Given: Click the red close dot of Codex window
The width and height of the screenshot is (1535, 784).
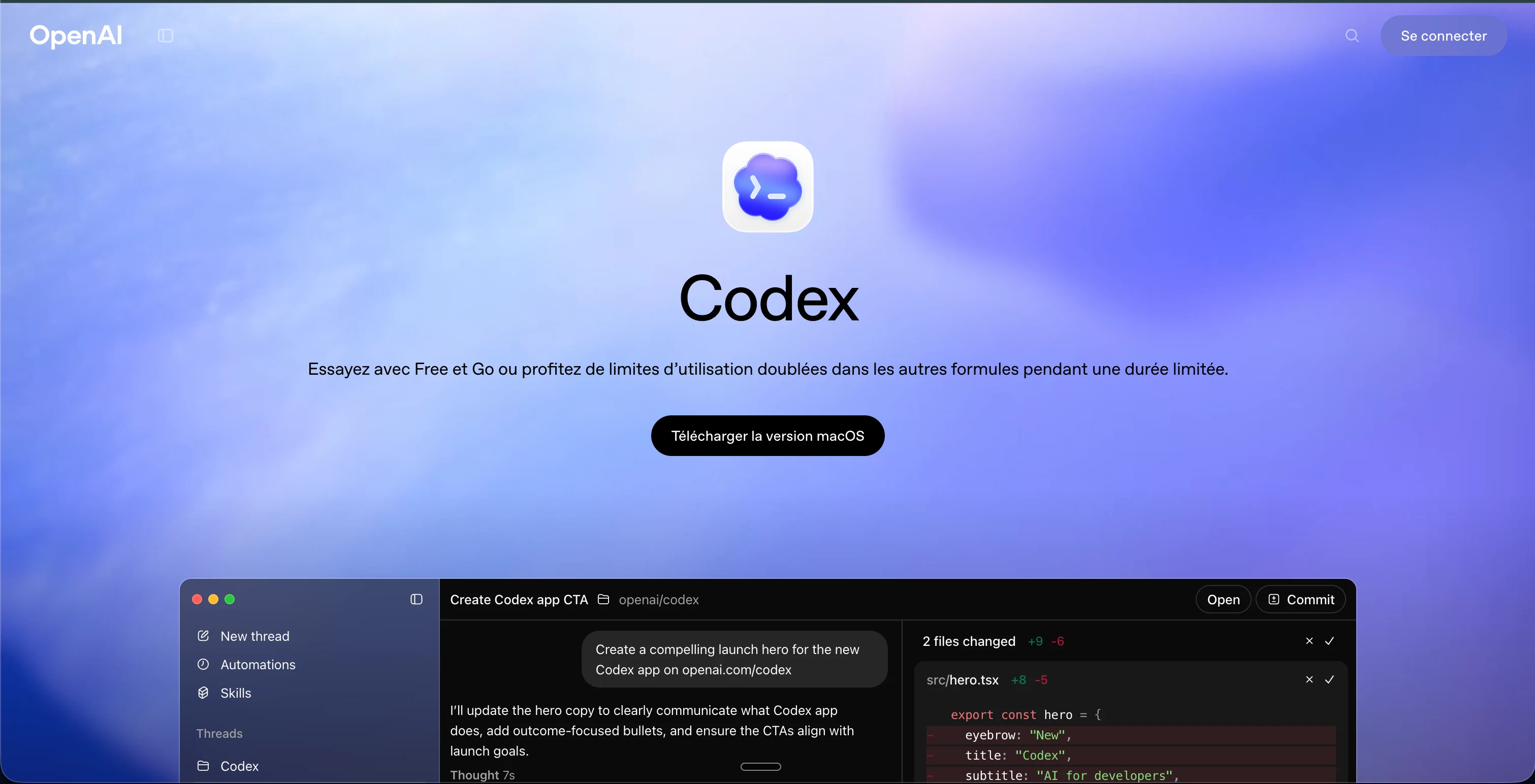Looking at the screenshot, I should (197, 599).
